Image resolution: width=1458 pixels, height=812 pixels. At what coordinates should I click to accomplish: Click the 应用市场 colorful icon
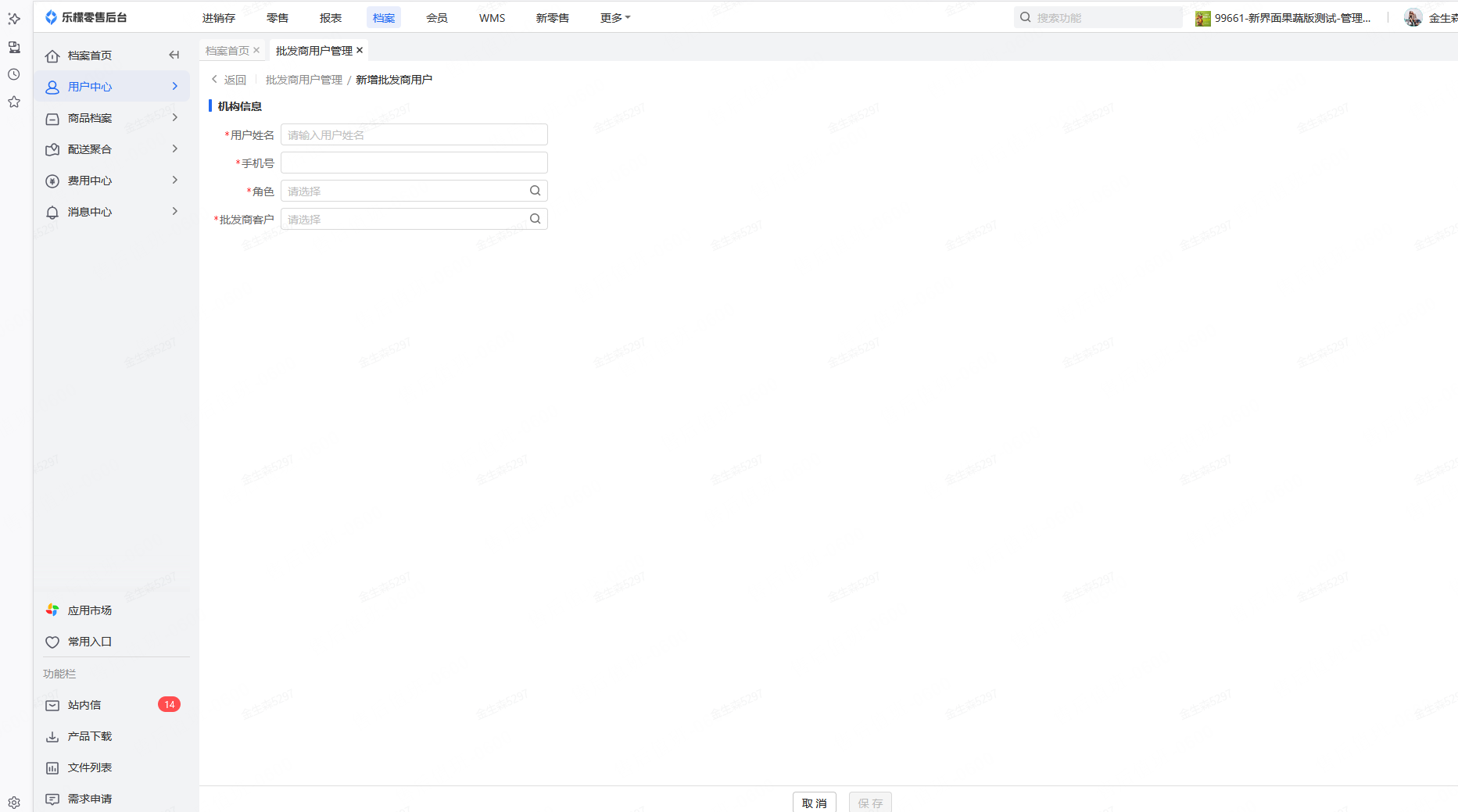(52, 610)
